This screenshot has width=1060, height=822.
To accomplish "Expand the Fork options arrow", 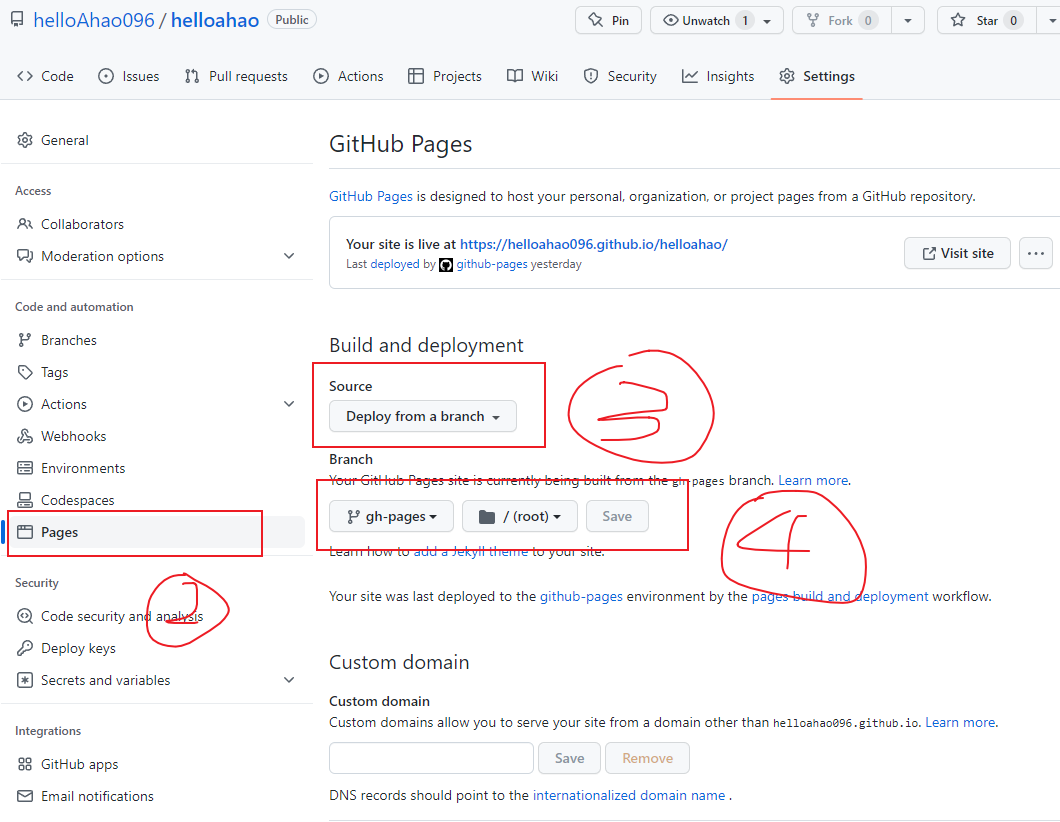I will pyautogui.click(x=907, y=20).
